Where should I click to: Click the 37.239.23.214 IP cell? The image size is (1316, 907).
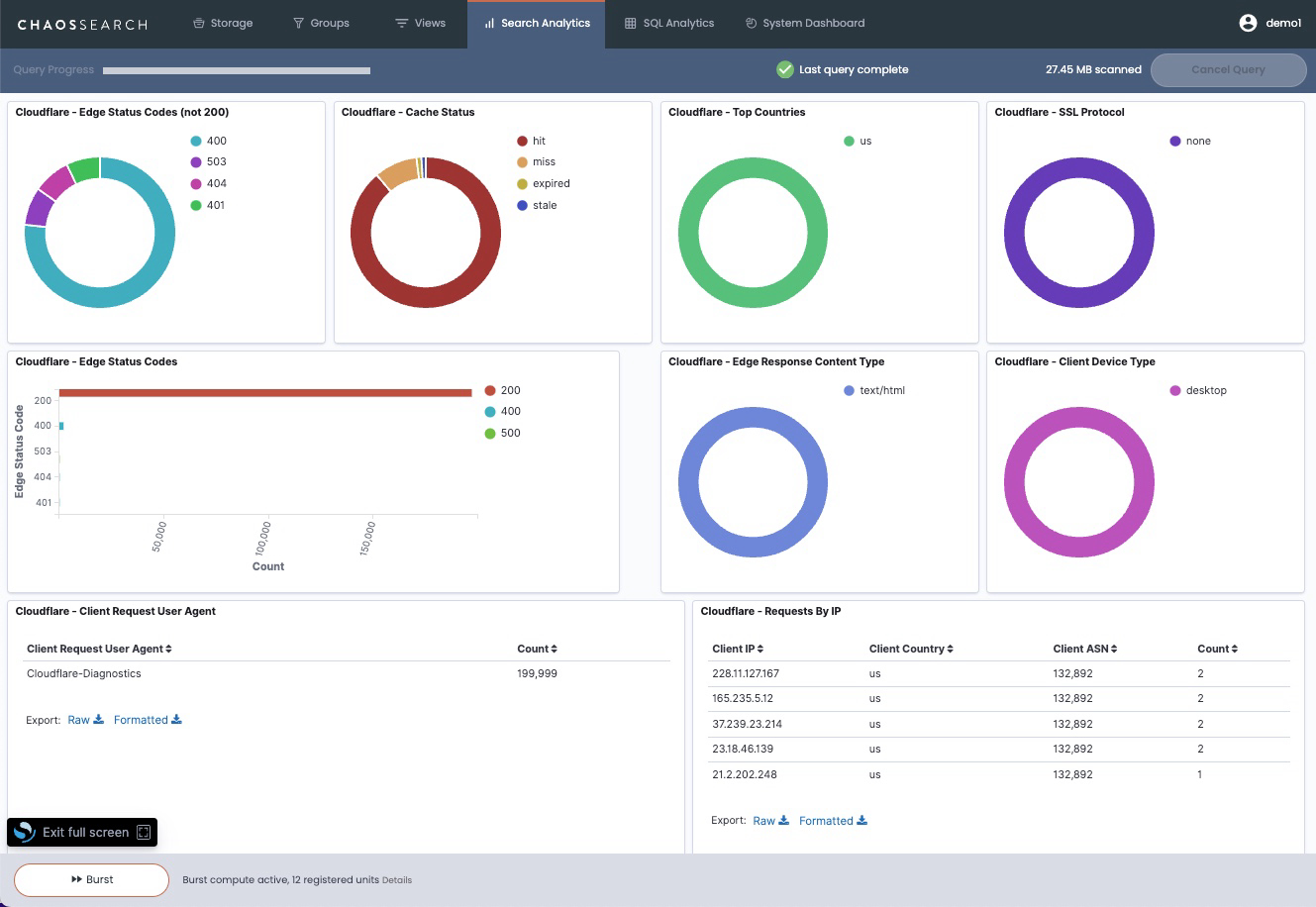(x=747, y=724)
